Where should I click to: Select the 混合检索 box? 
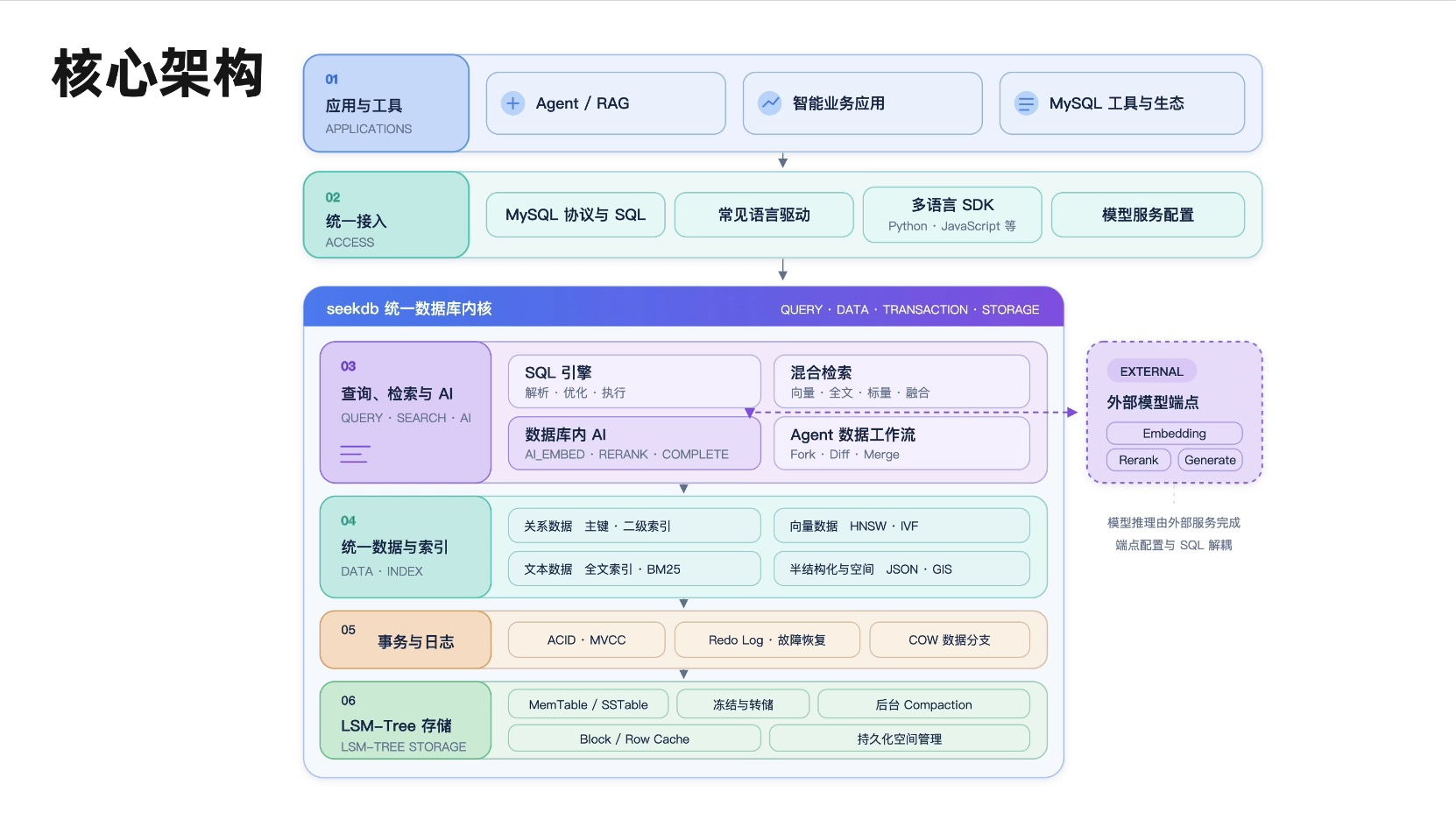click(901, 381)
